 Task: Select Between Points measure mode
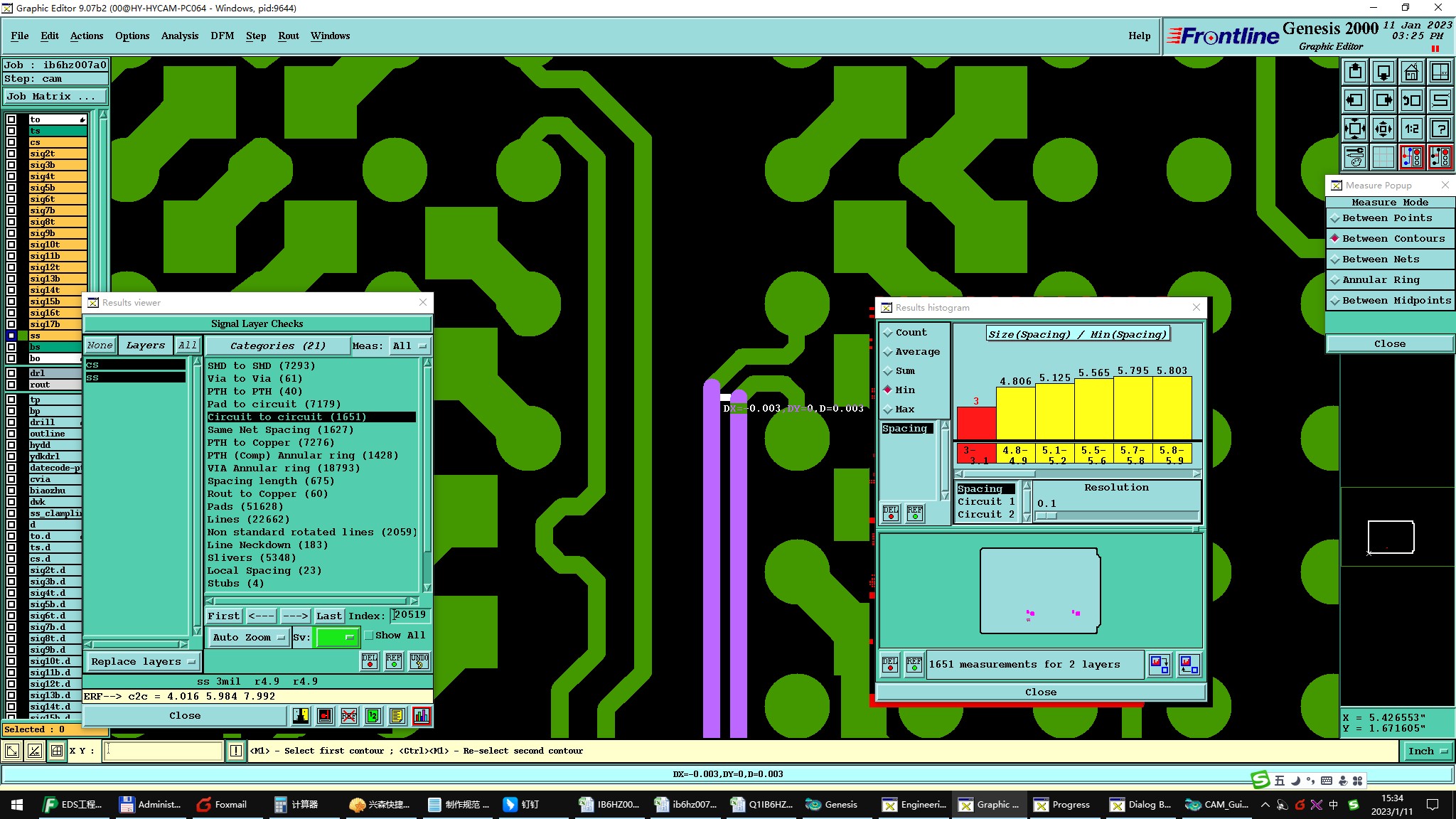pyautogui.click(x=1386, y=218)
